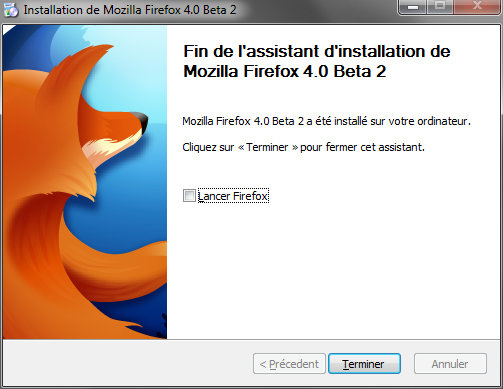The image size is (503, 389).
Task: Close the installer with the red X
Action: [478, 7]
